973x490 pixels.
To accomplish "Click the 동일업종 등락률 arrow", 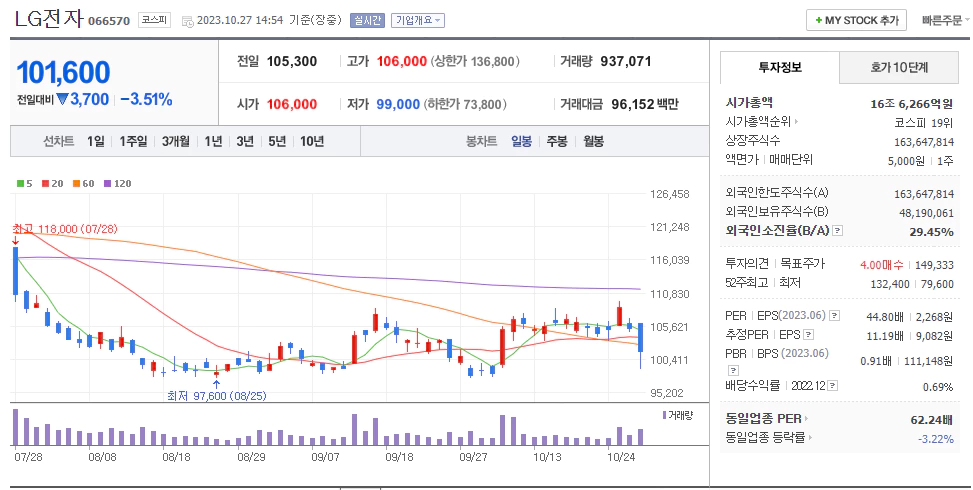I will [810, 438].
